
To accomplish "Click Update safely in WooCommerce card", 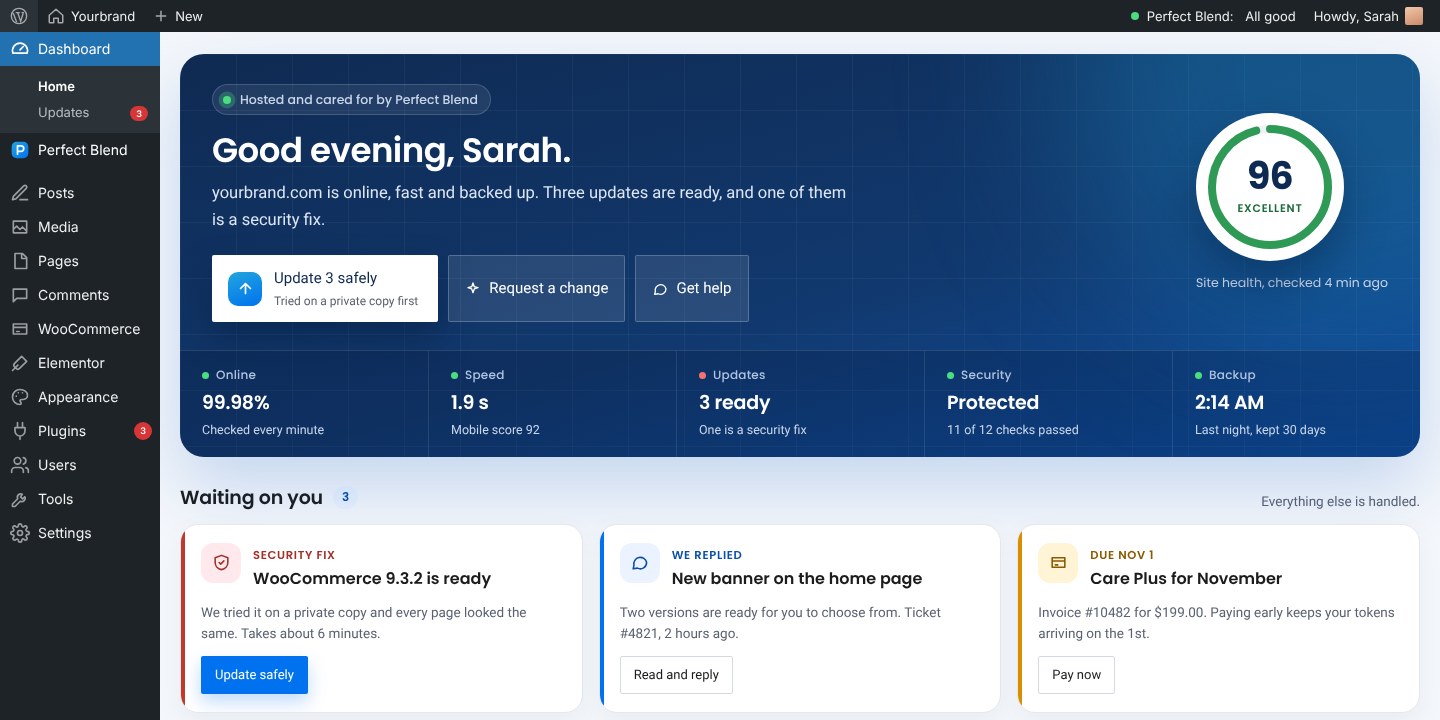I will [254, 675].
